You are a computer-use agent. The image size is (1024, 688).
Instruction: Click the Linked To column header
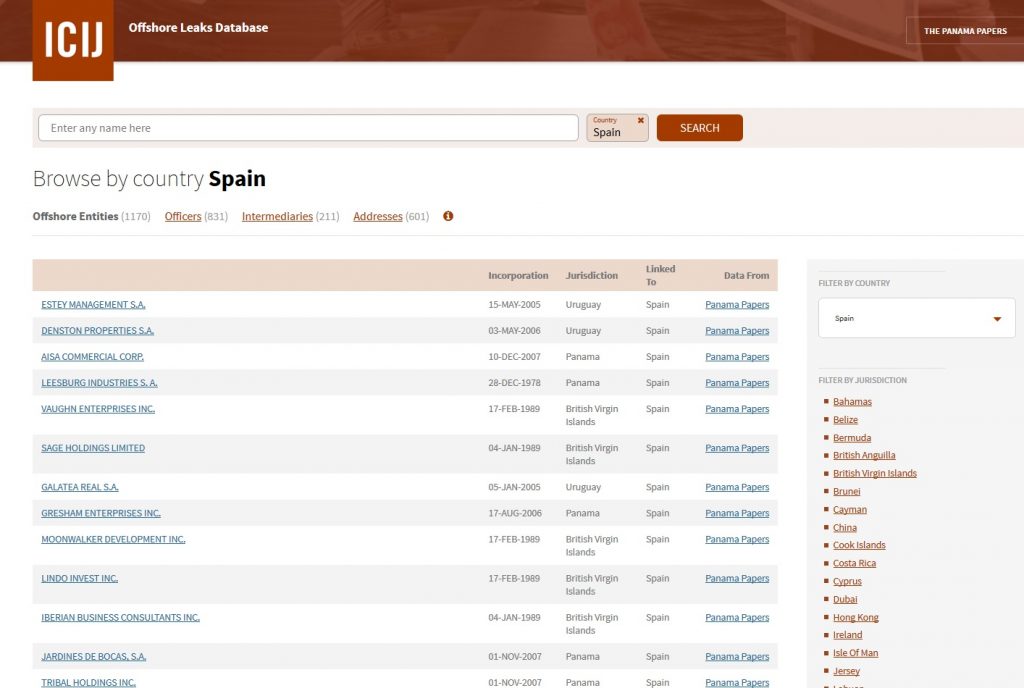point(660,275)
